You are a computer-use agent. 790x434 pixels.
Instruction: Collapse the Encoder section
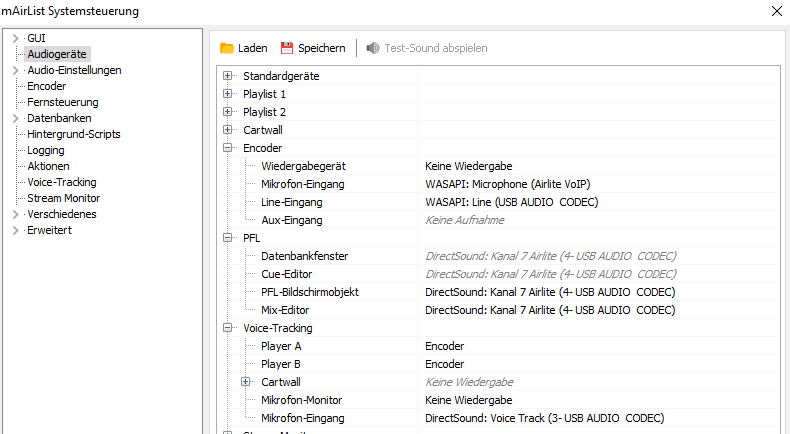pos(228,148)
